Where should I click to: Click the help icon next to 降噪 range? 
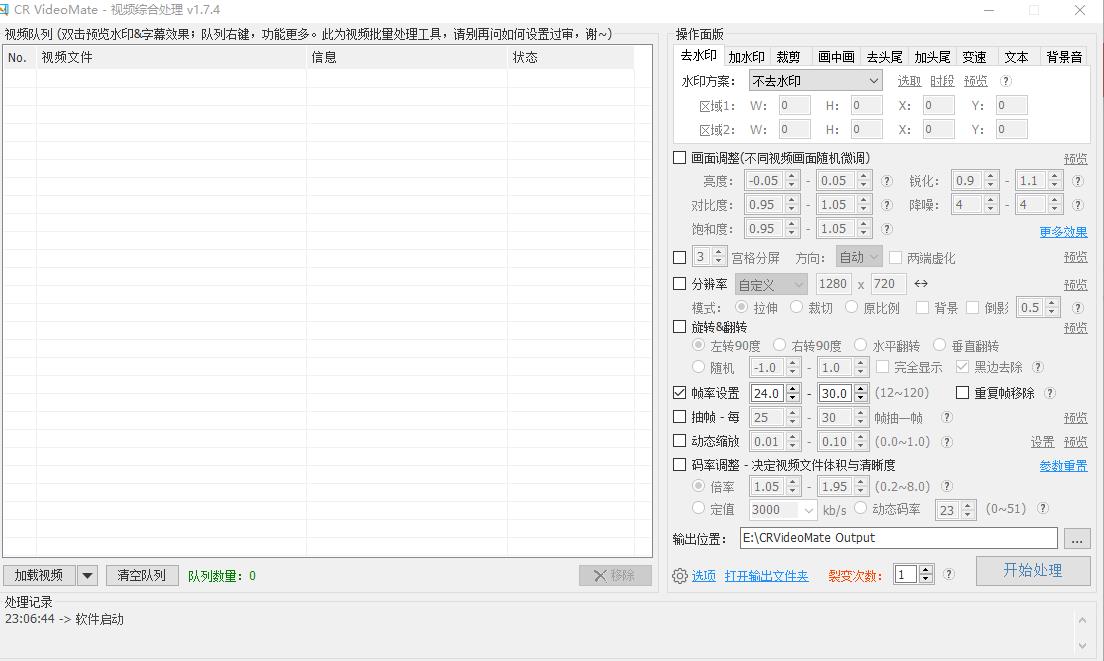point(1078,205)
